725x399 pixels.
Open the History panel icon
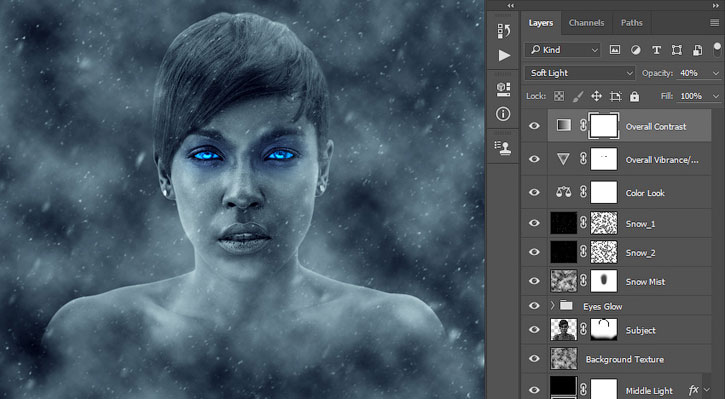point(504,31)
